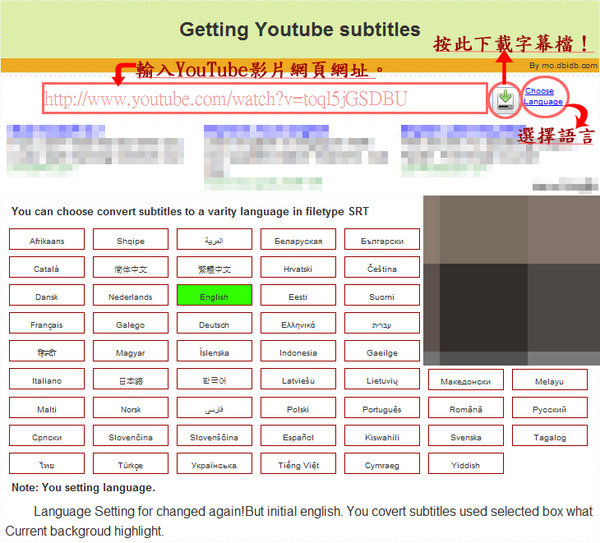This screenshot has width=600, height=543.
Task: Select the Yiddish language button
Action: tap(466, 464)
